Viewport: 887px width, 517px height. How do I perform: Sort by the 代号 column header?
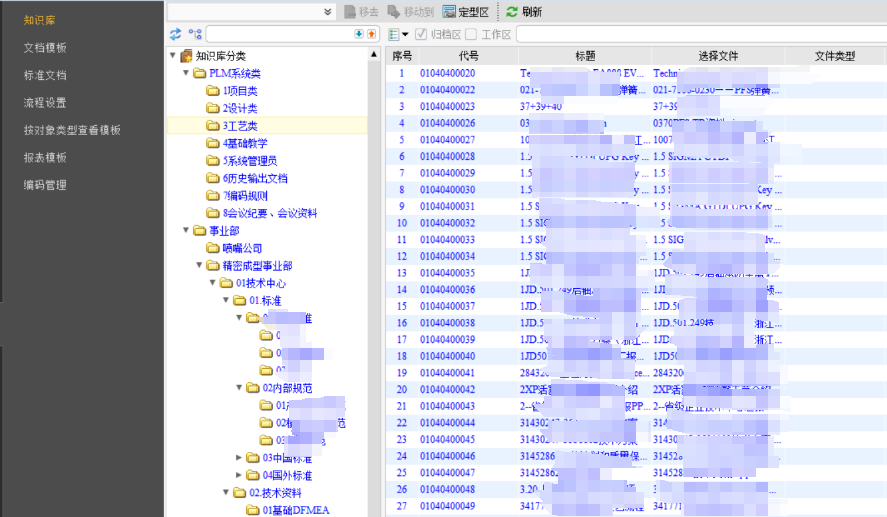(468, 56)
